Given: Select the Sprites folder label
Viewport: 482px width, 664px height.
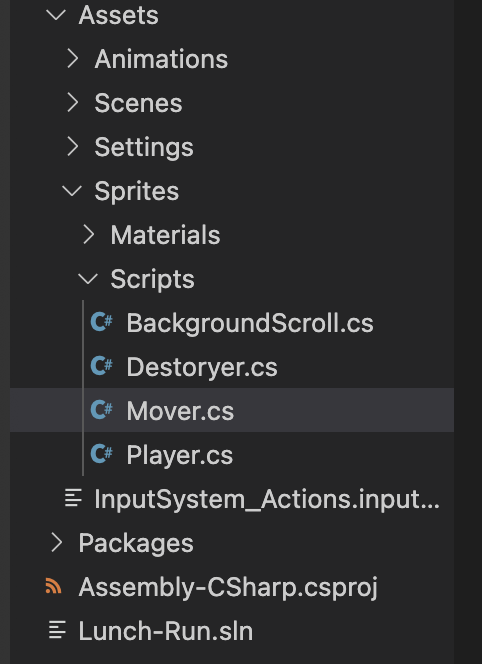Looking at the screenshot, I should point(137,191).
